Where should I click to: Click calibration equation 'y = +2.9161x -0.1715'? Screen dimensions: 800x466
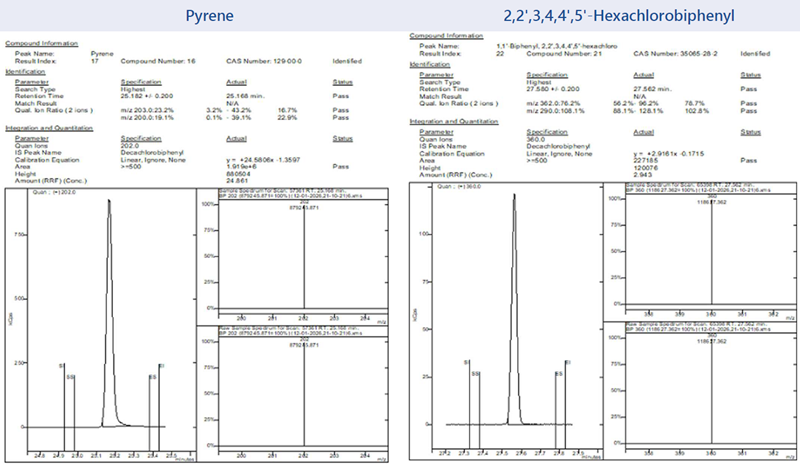coord(668,154)
